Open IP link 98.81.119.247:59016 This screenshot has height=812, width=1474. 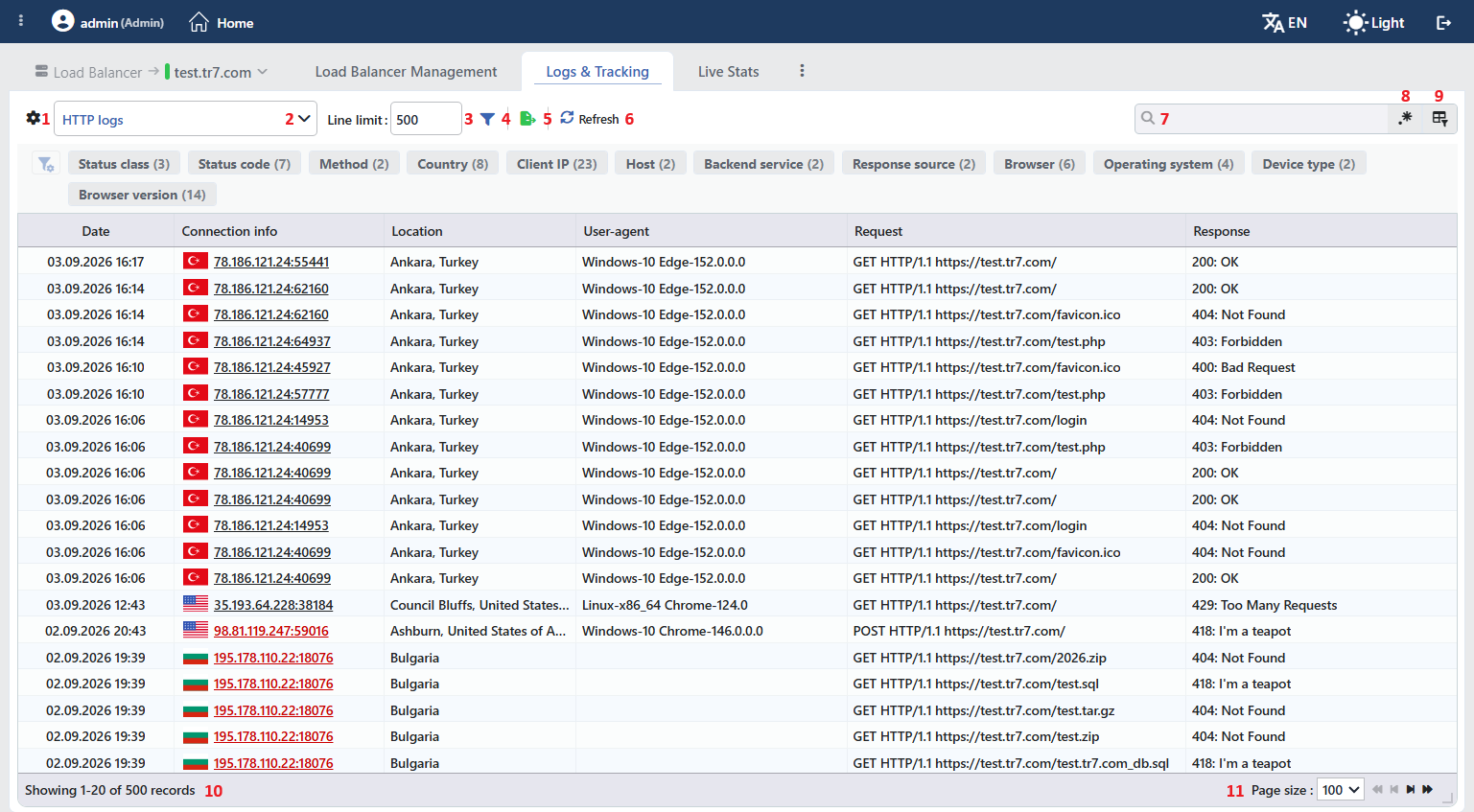(271, 631)
